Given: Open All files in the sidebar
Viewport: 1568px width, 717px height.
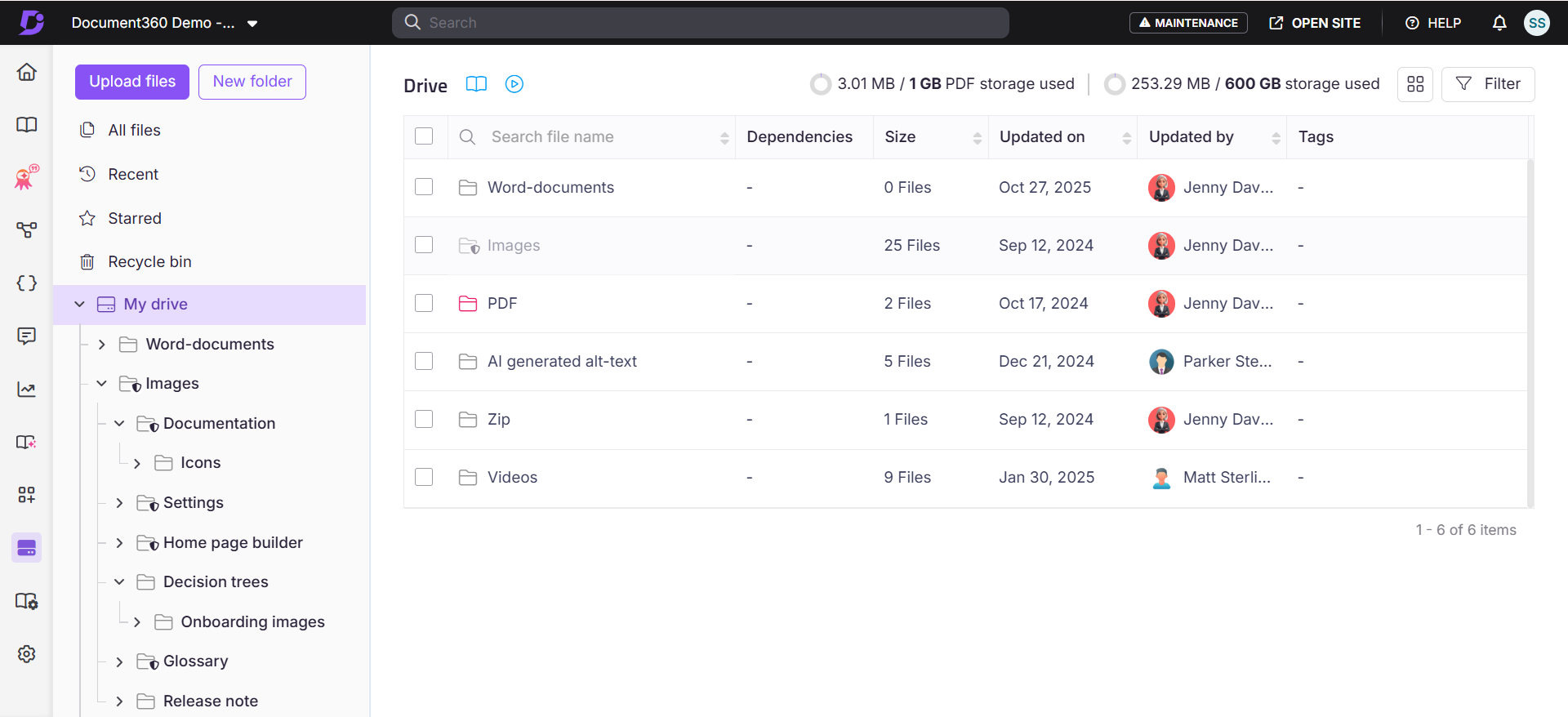Looking at the screenshot, I should [x=120, y=130].
